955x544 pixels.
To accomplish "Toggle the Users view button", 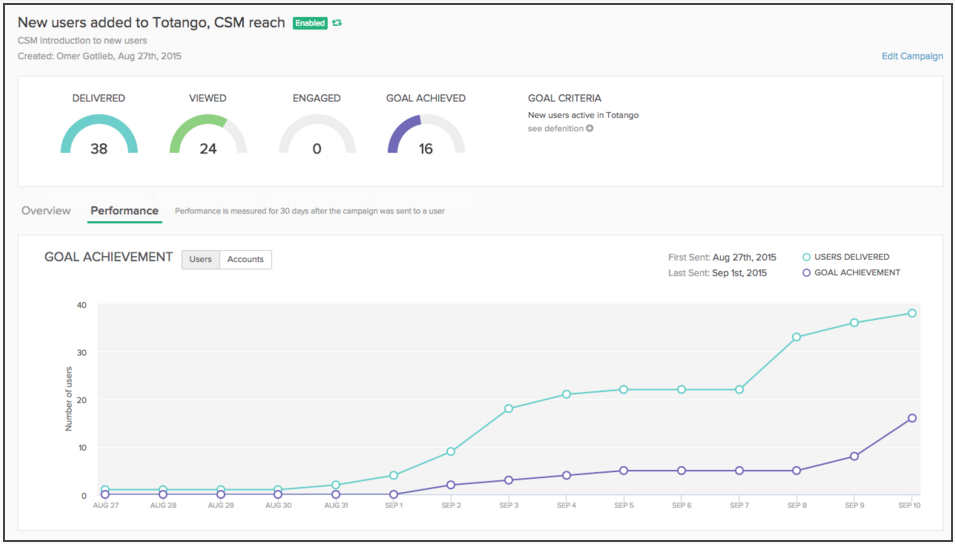I will 200,259.
